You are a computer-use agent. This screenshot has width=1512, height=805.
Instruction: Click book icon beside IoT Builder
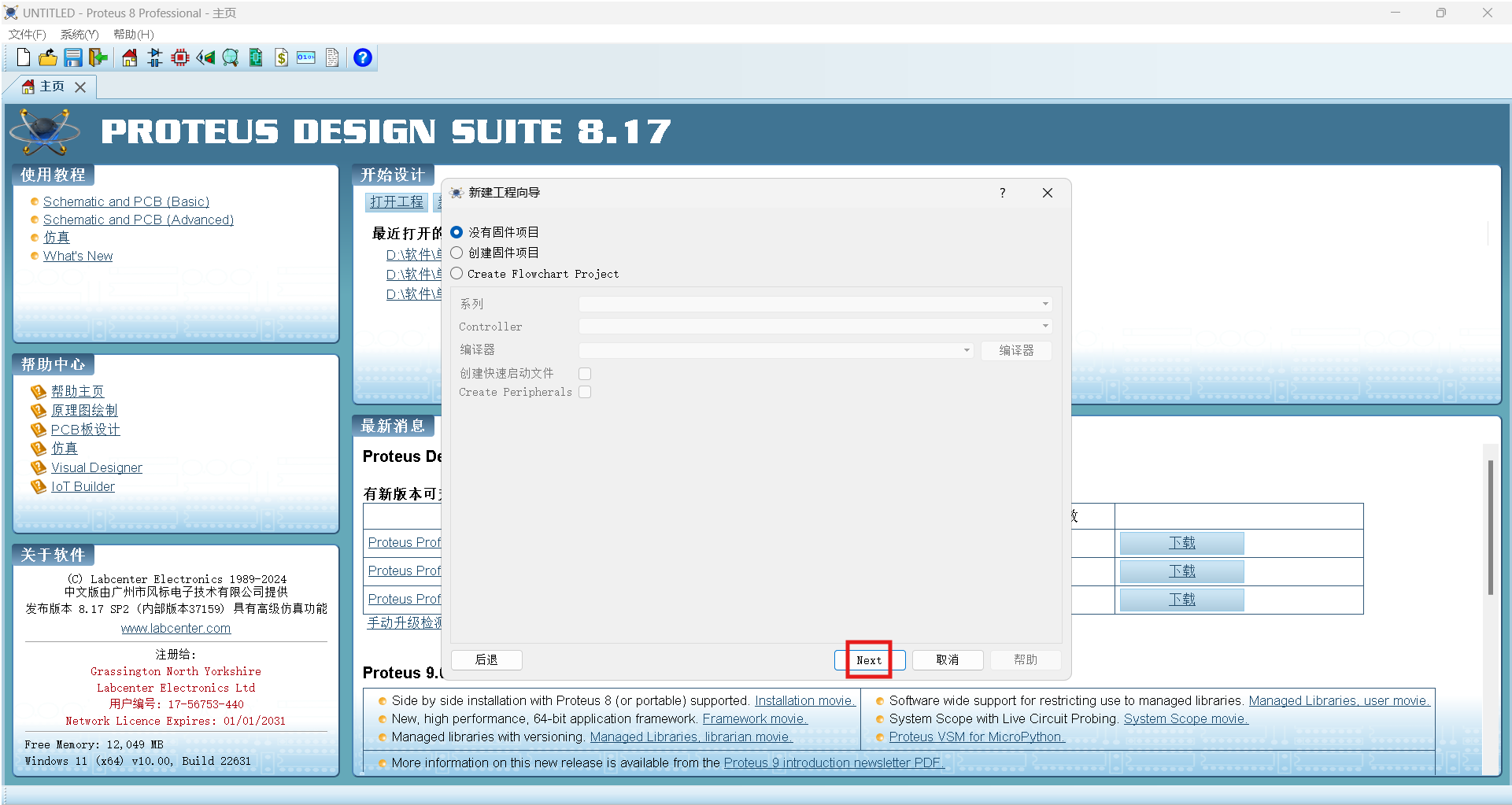pyautogui.click(x=39, y=486)
